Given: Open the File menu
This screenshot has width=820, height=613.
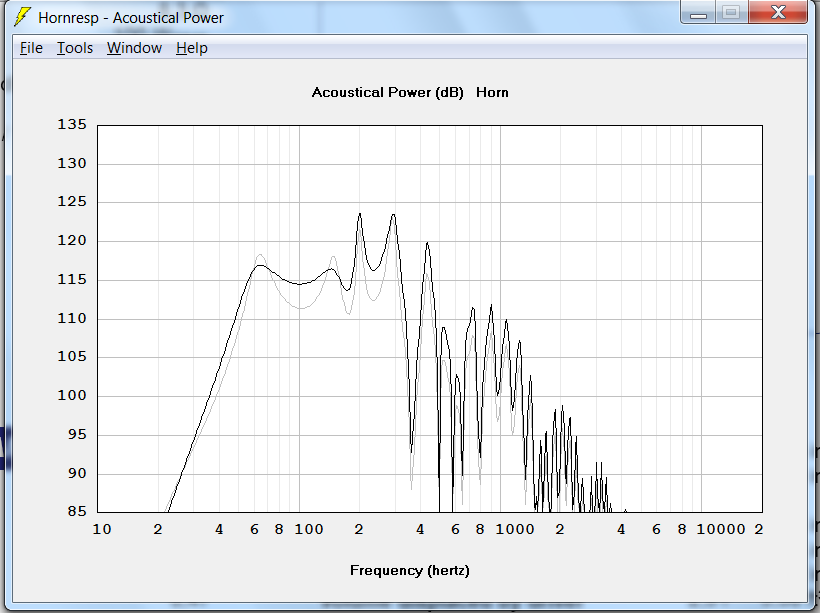Looking at the screenshot, I should coord(31,48).
